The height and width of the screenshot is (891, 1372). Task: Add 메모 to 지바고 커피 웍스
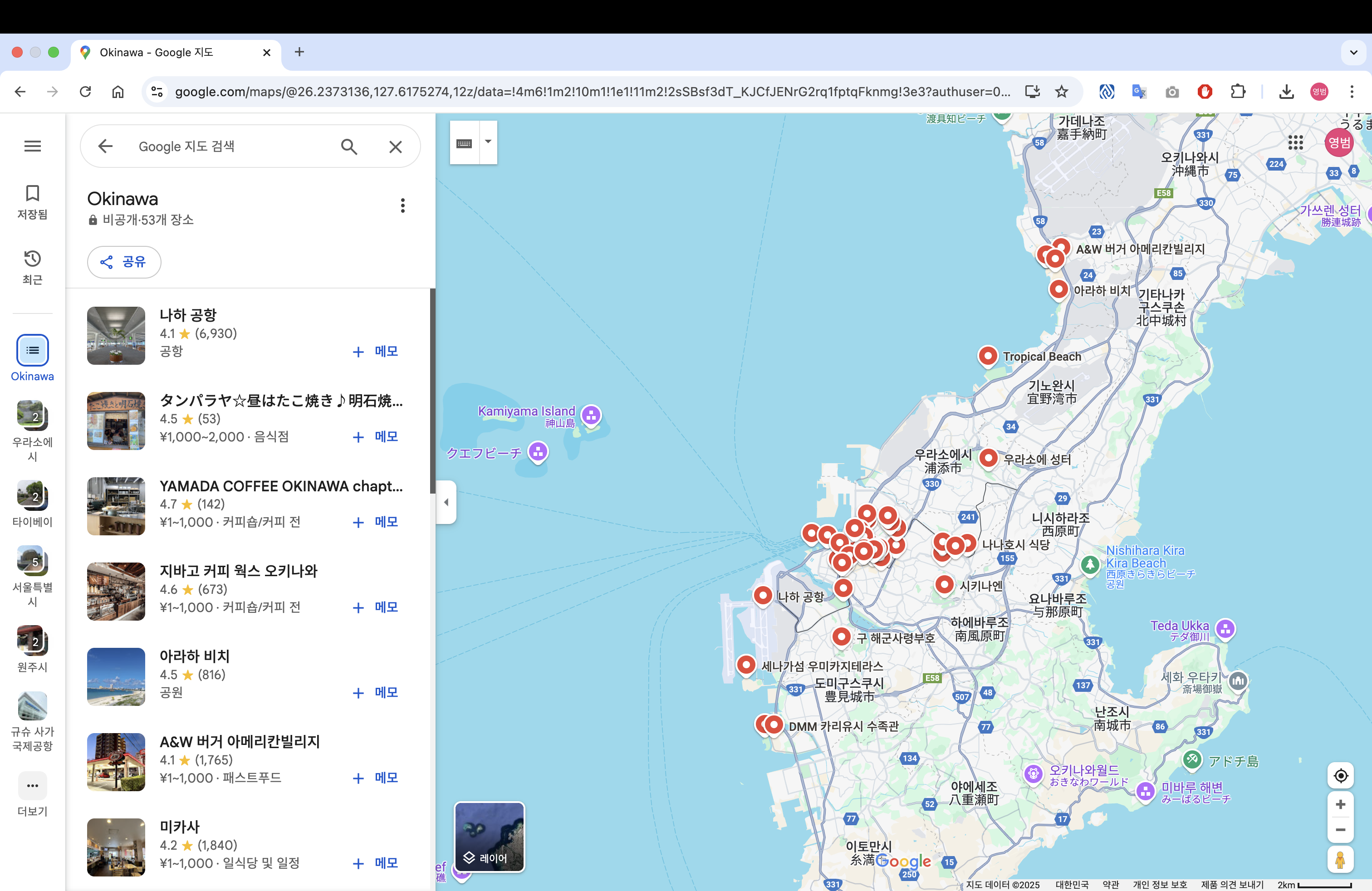(x=375, y=607)
